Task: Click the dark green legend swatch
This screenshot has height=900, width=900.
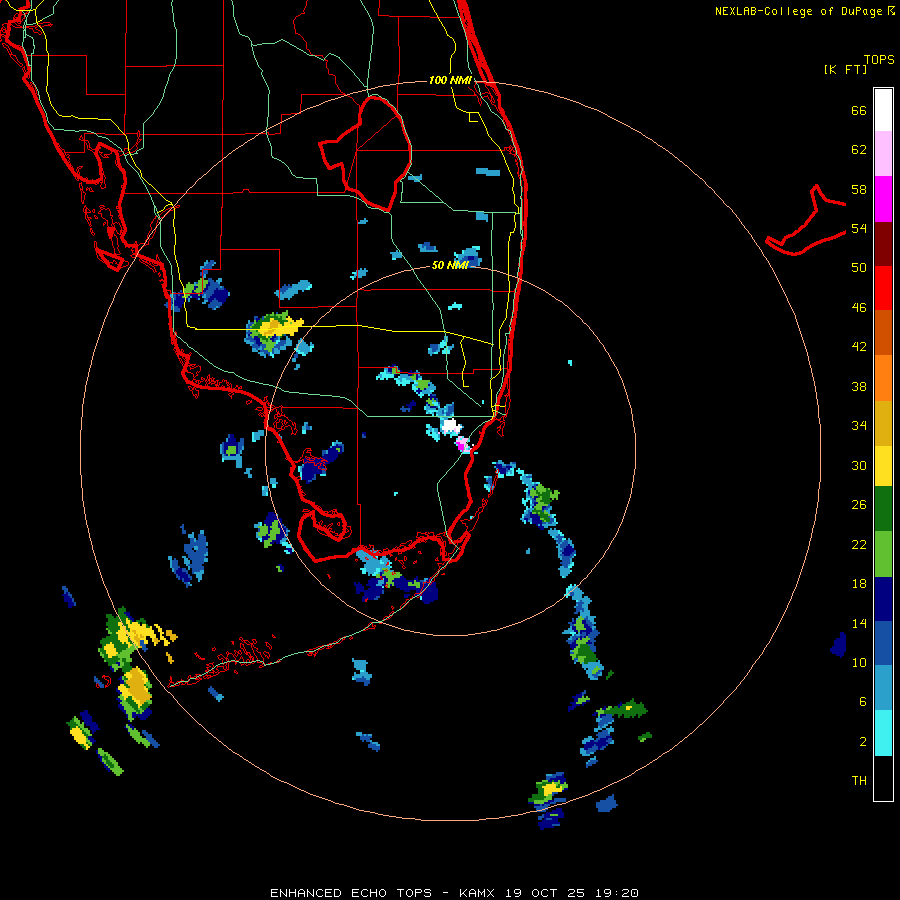Action: pyautogui.click(x=883, y=509)
